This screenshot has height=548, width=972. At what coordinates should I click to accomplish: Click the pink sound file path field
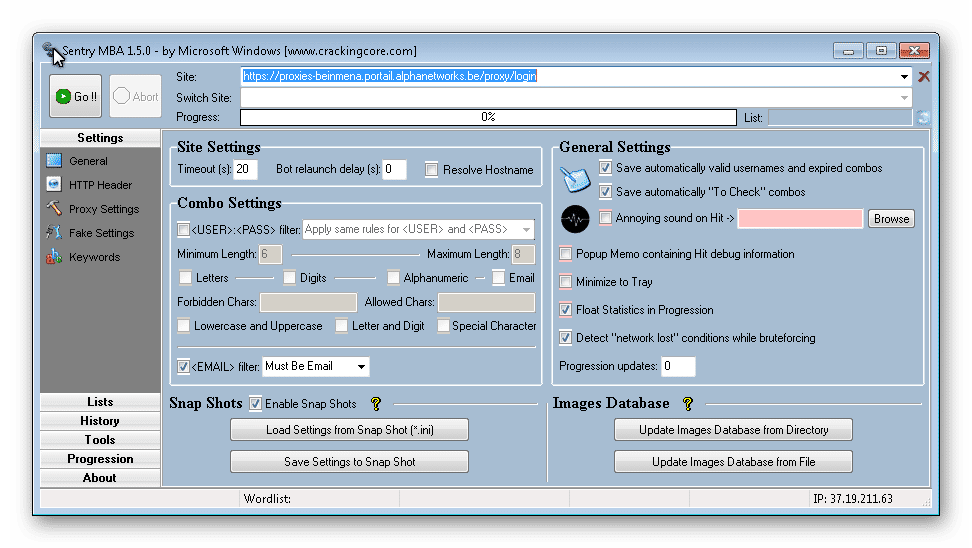[x=800, y=219]
